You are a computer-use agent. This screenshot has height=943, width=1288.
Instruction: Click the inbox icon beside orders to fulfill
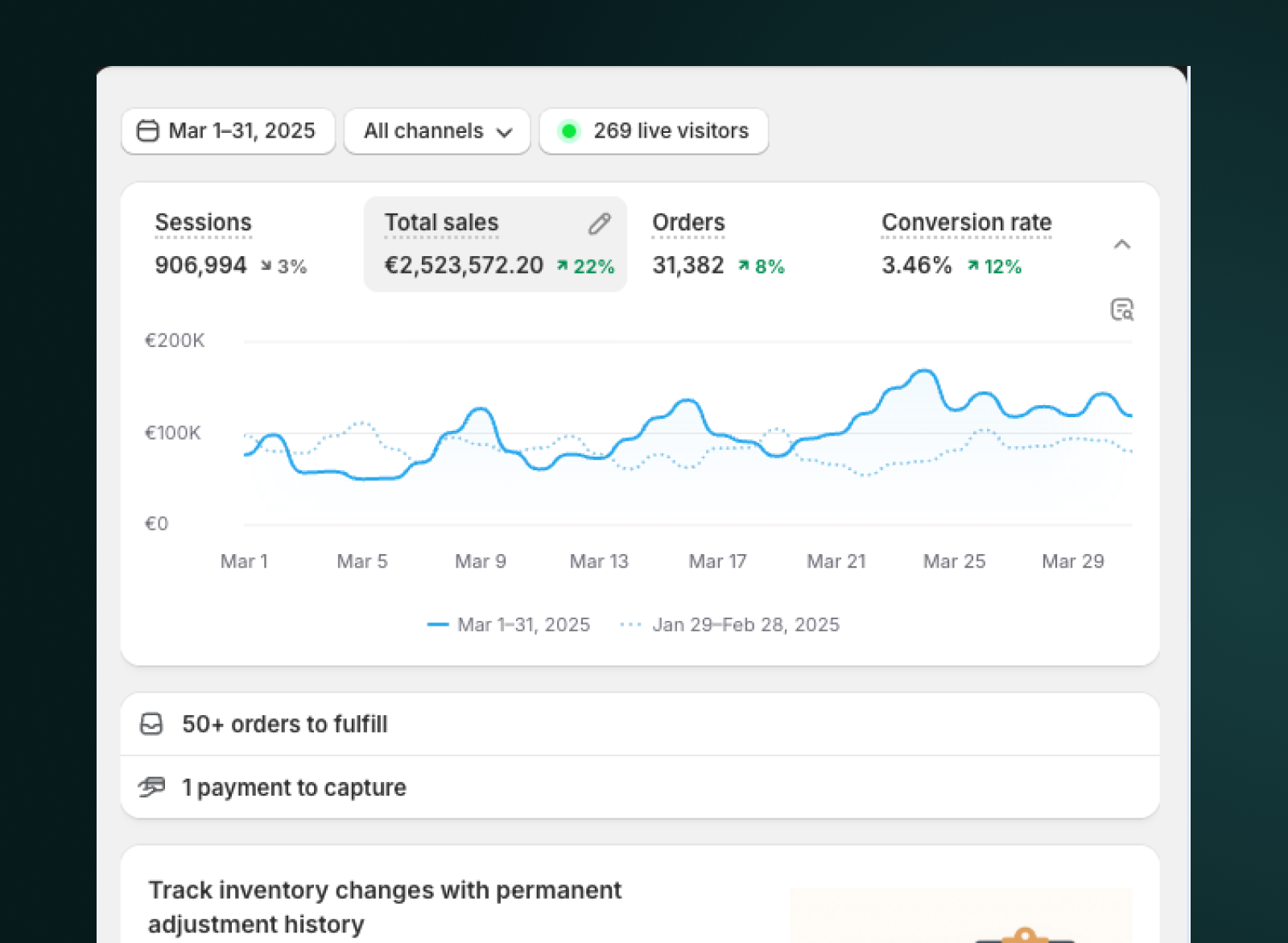tap(151, 724)
